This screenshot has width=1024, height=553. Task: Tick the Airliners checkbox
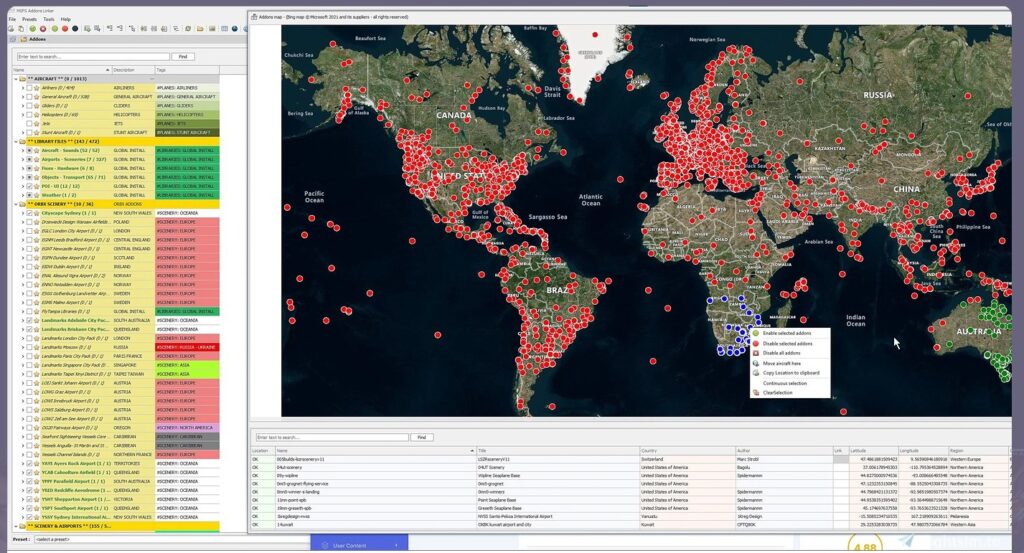coord(29,87)
